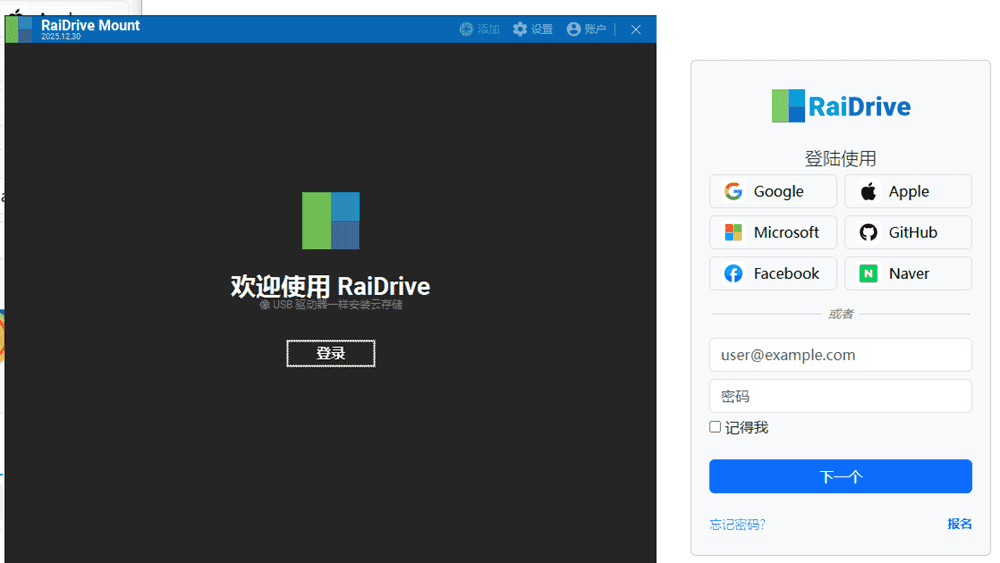Click the 报名 (Sign up) link

coord(959,524)
